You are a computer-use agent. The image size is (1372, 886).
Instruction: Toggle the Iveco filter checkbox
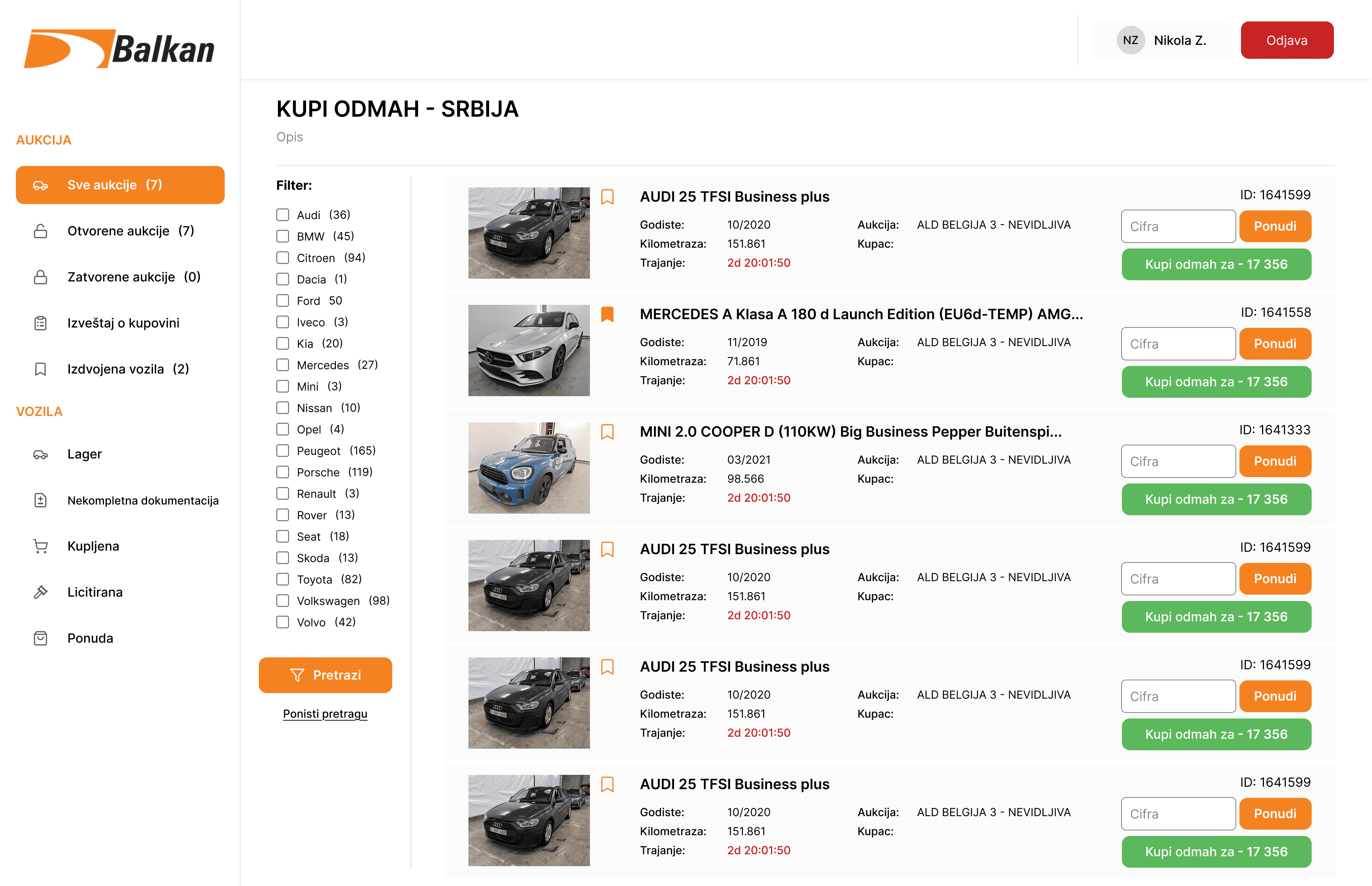coord(282,322)
